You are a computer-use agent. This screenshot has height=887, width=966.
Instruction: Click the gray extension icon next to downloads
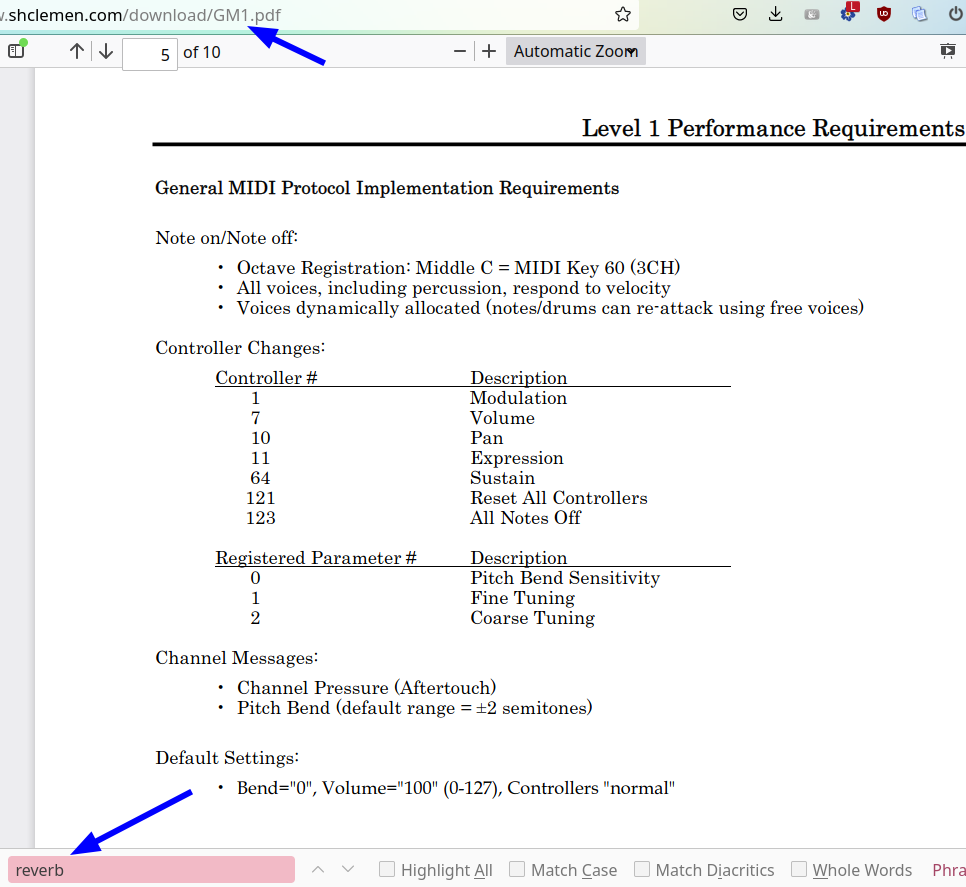point(812,14)
